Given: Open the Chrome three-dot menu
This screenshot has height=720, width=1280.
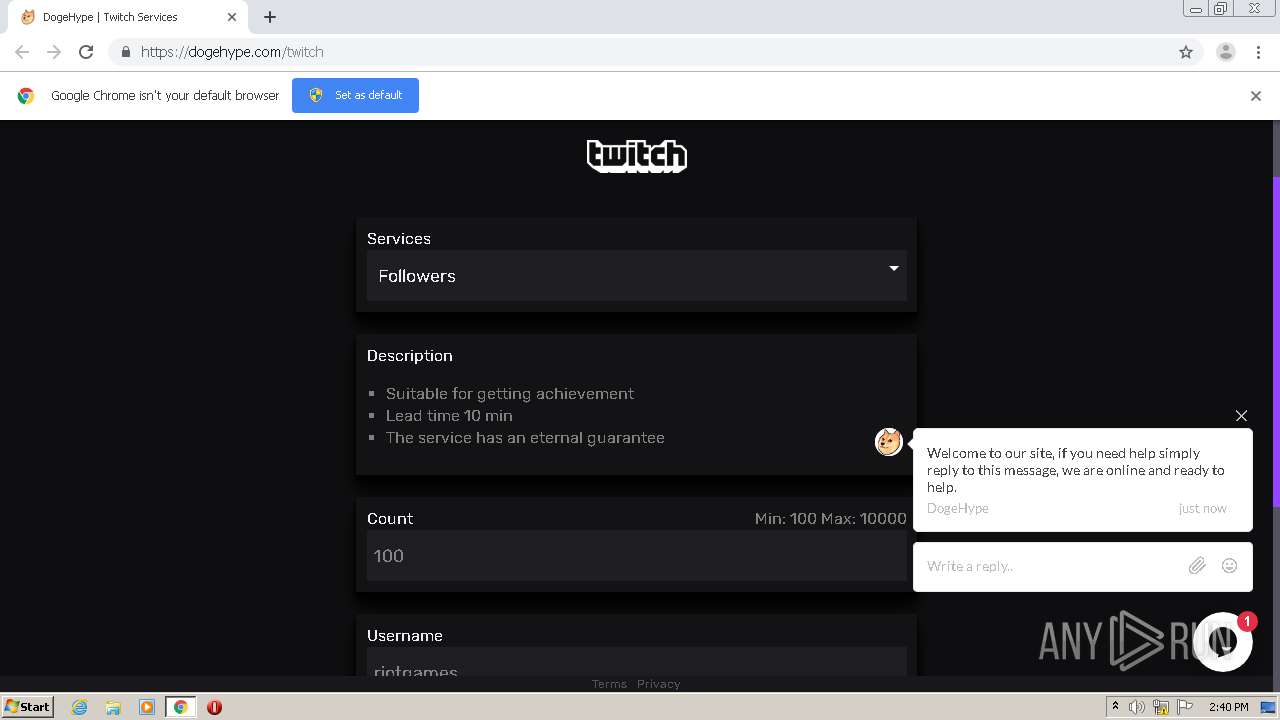Looking at the screenshot, I should tap(1258, 52).
